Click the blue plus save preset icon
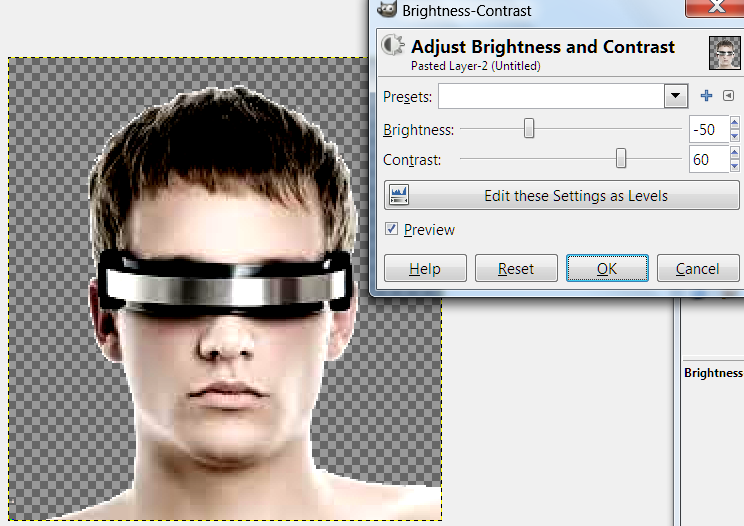Image resolution: width=744 pixels, height=526 pixels. [x=706, y=96]
